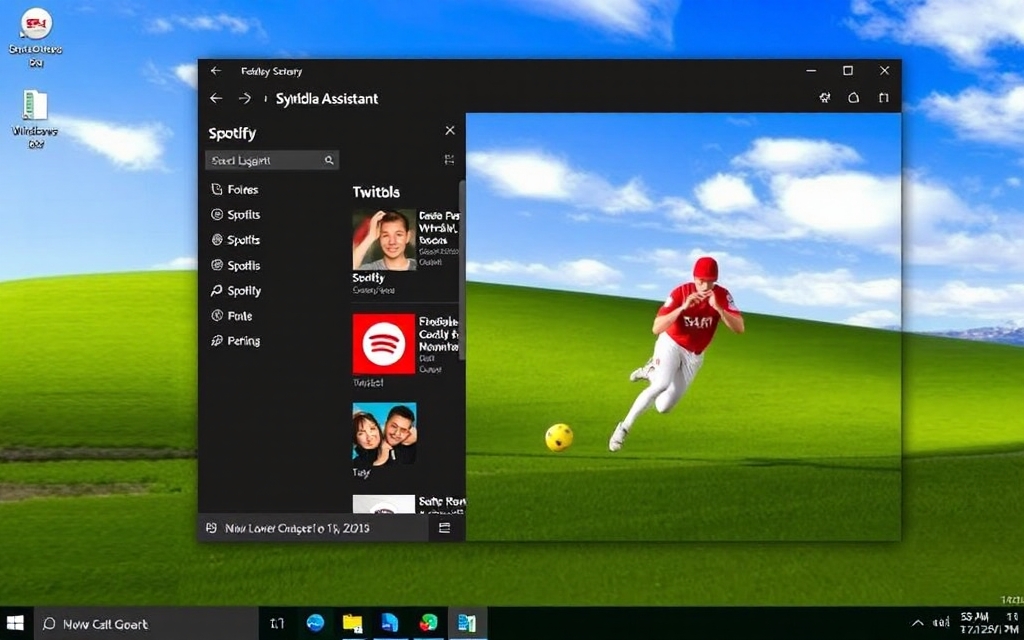Open Task View from the taskbar
Screen dimensions: 1024x640
click(277, 624)
